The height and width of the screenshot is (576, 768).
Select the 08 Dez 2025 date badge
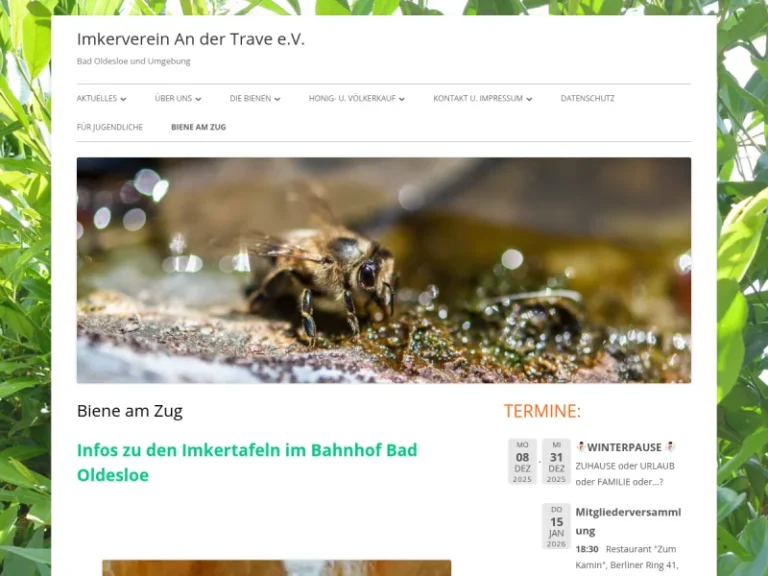[522, 461]
